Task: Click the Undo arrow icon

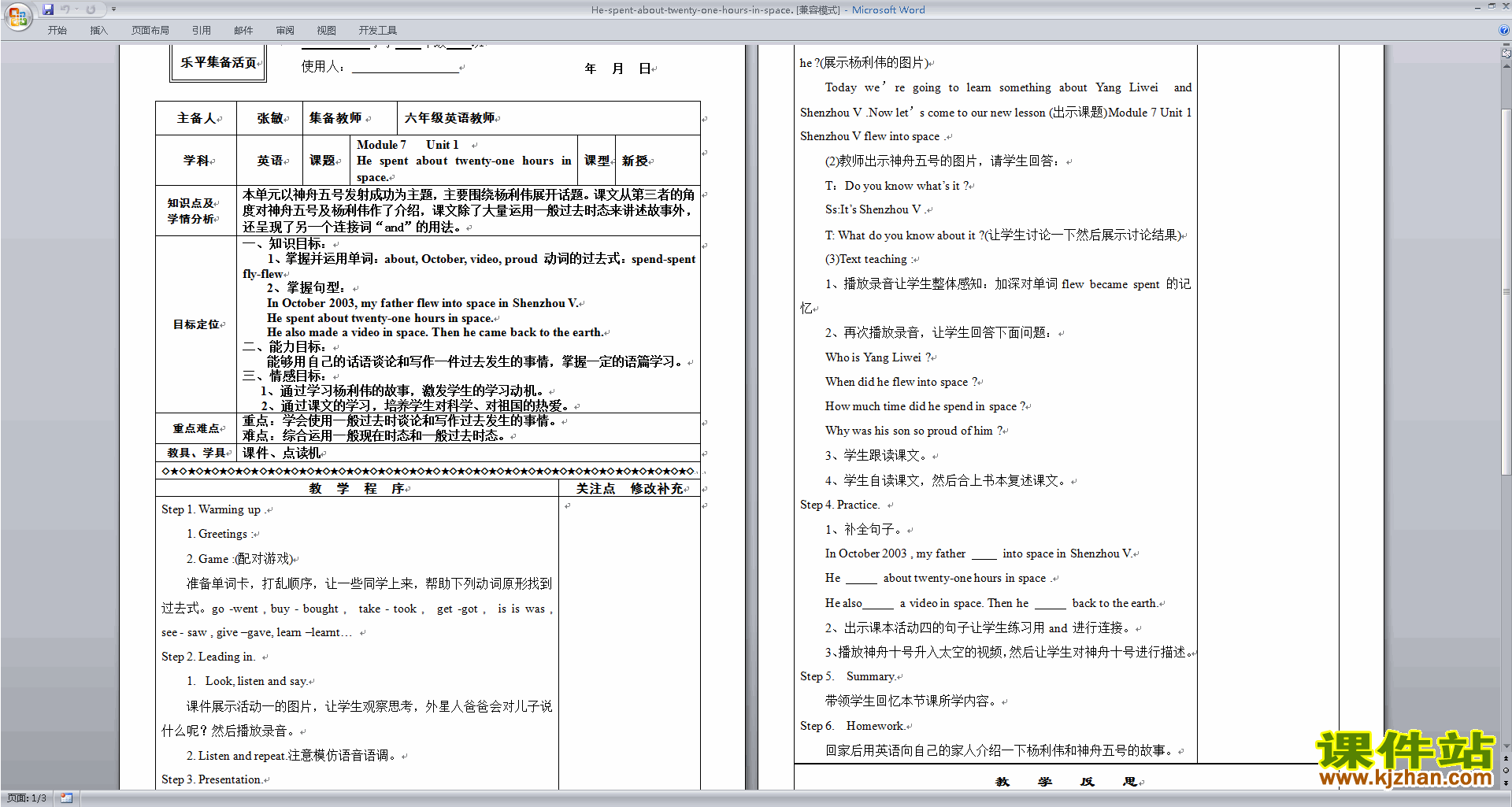Action: pos(65,9)
